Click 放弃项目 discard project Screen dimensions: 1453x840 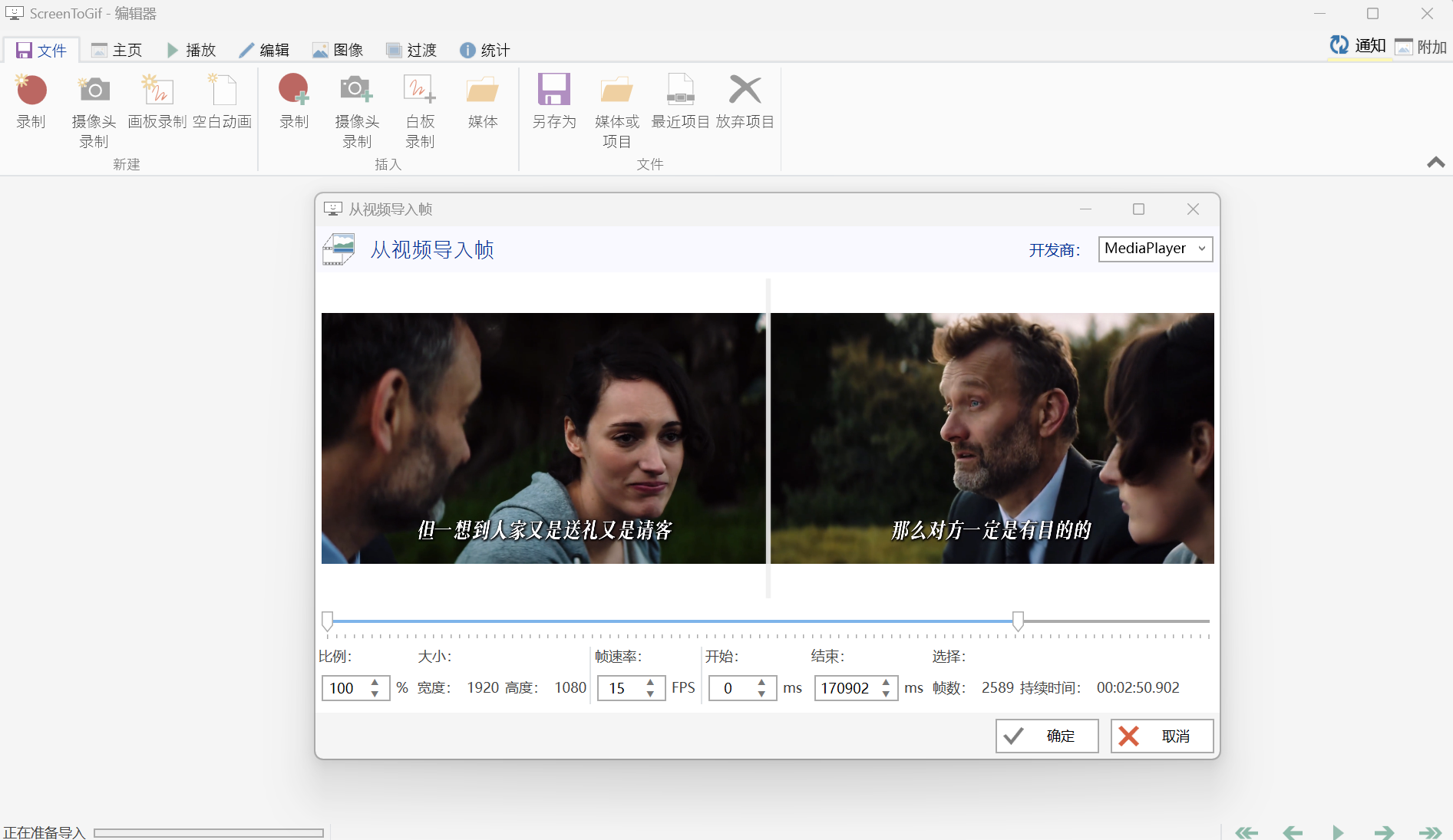[745, 101]
